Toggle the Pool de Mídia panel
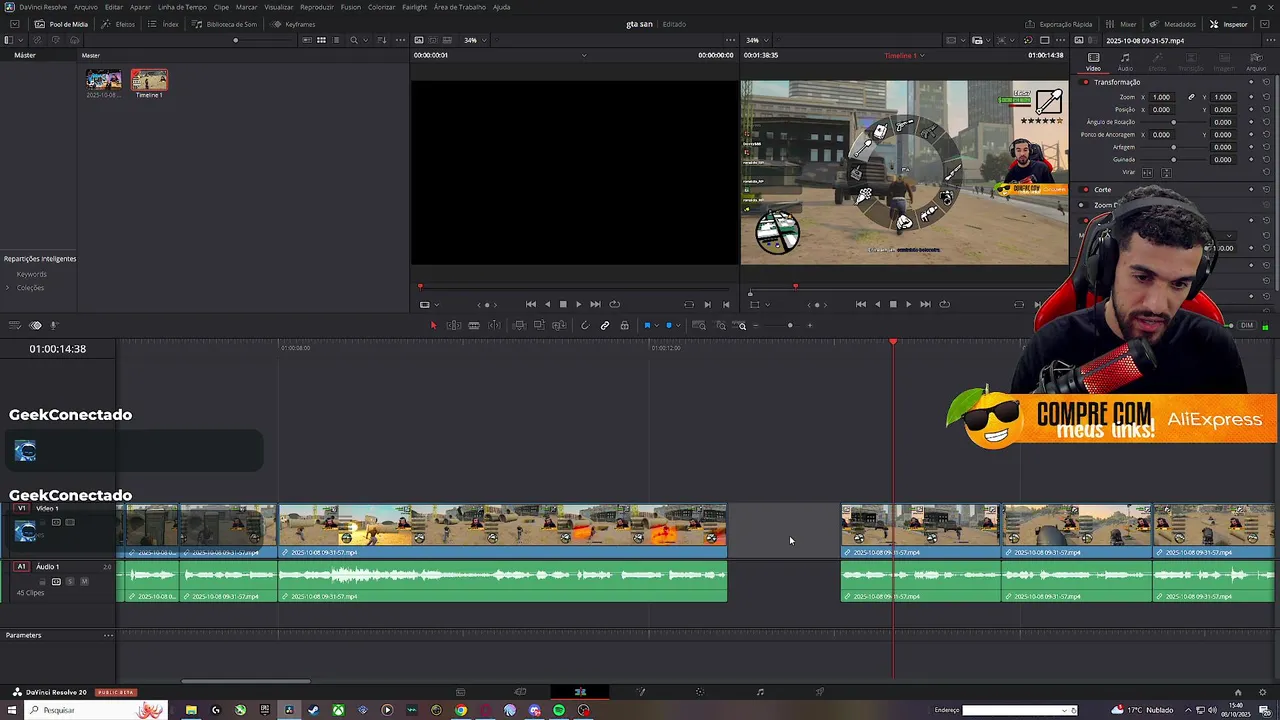This screenshot has width=1280, height=720. pyautogui.click(x=61, y=24)
